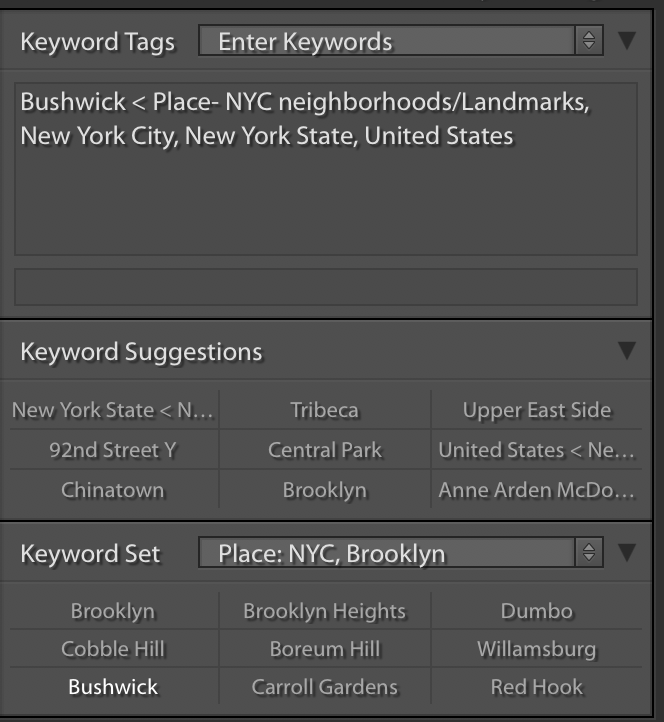Viewport: 664px width, 722px height.
Task: Apply the Red Hook keyword
Action: click(x=537, y=687)
